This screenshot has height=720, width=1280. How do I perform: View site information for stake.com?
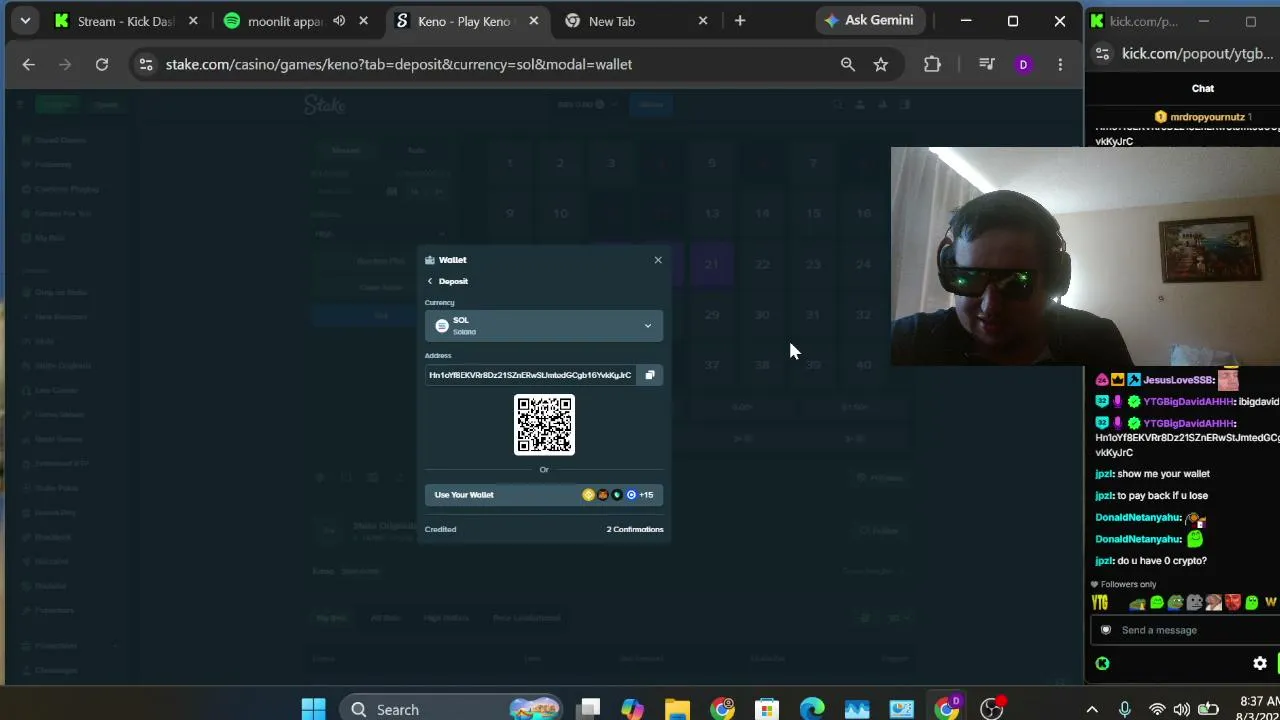[x=146, y=64]
